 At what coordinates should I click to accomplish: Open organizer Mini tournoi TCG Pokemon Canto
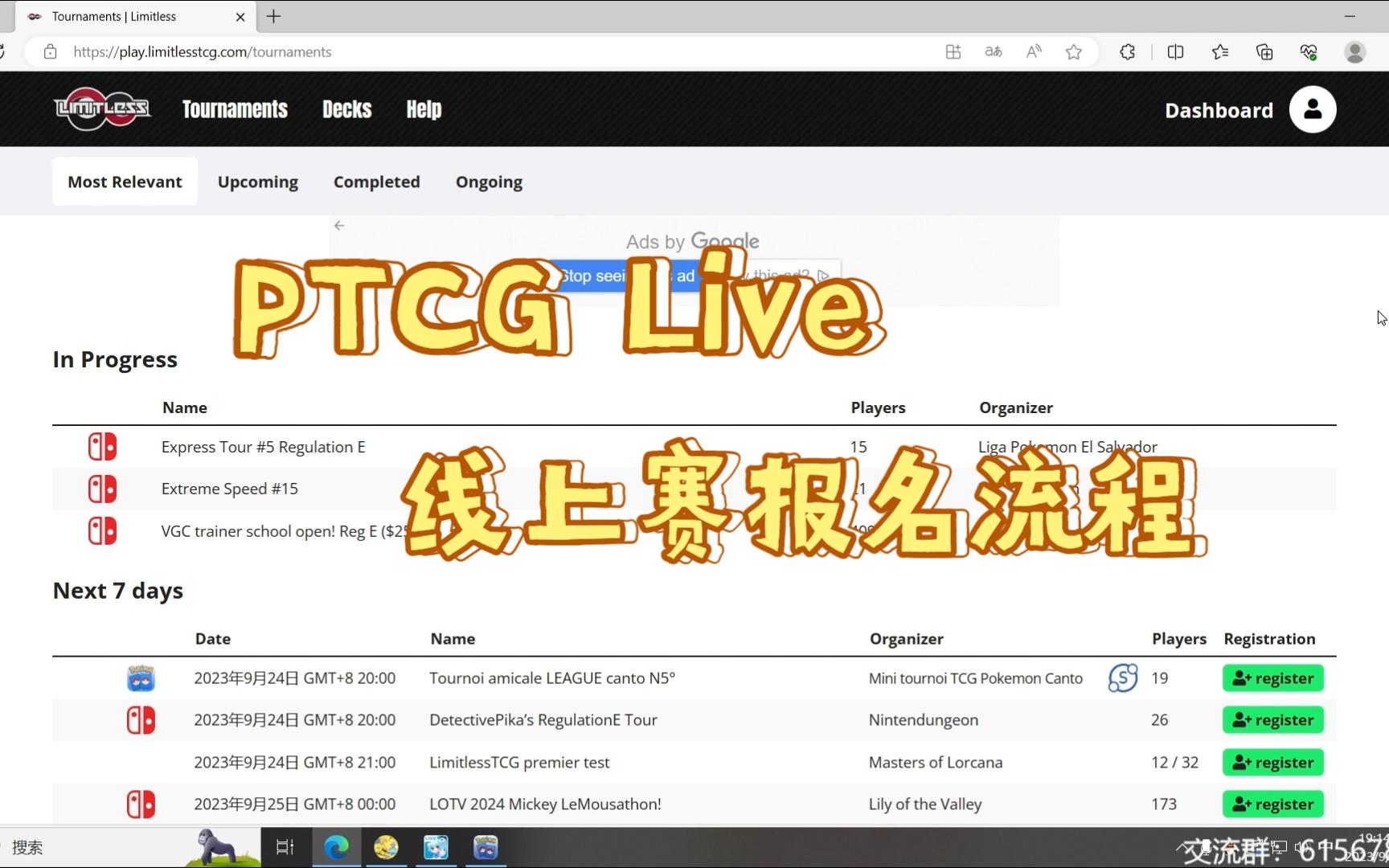coord(976,678)
